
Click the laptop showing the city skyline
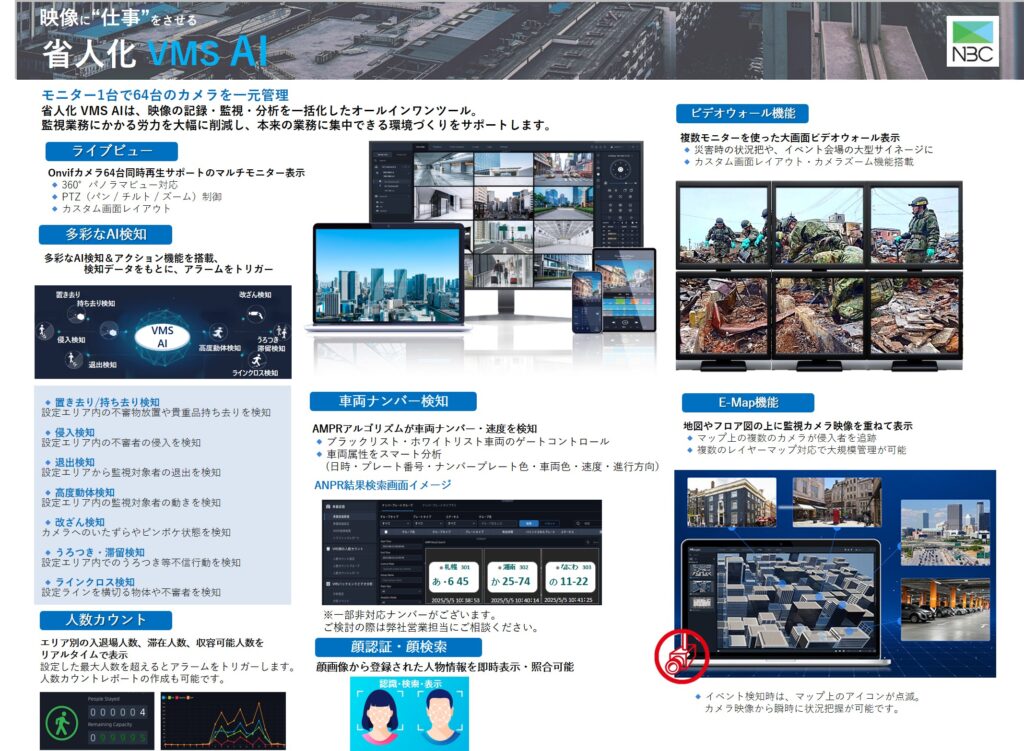[389, 278]
